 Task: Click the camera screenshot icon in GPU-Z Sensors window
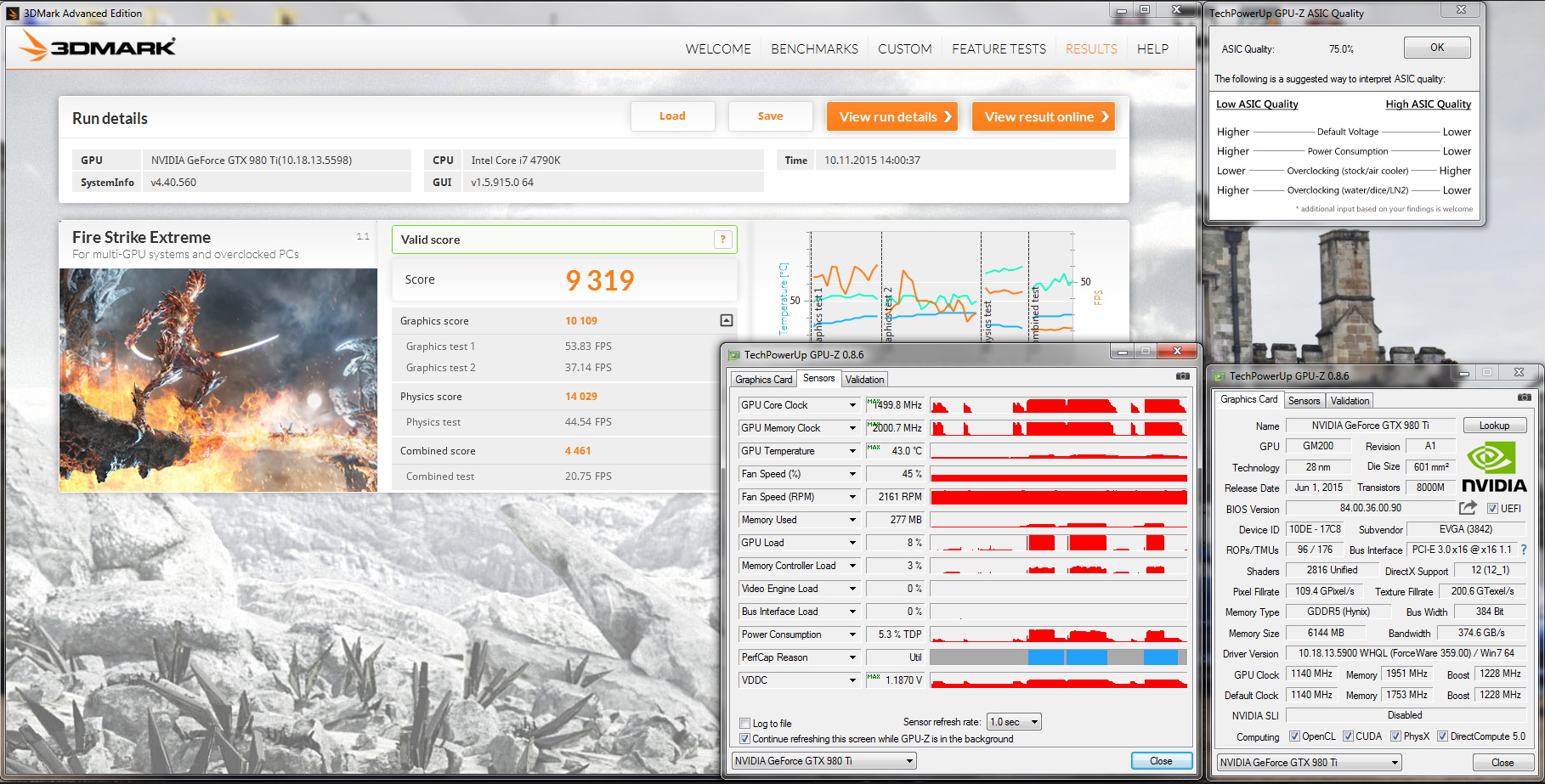1182,375
